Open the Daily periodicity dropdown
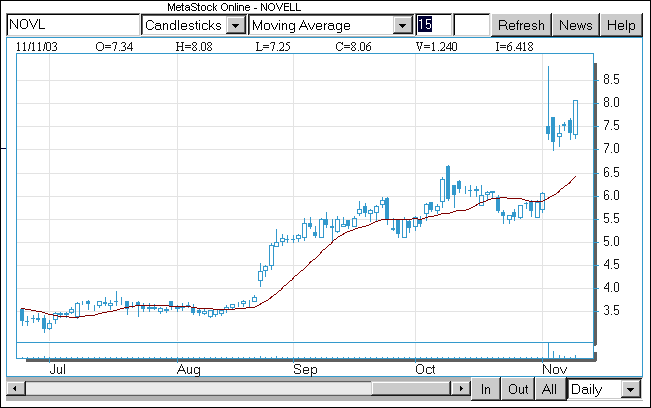The width and height of the screenshot is (651, 408). (x=630, y=389)
